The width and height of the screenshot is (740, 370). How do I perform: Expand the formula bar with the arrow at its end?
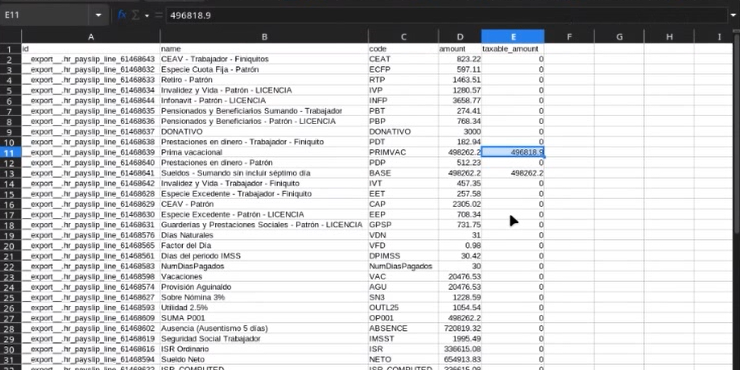[x=732, y=15]
